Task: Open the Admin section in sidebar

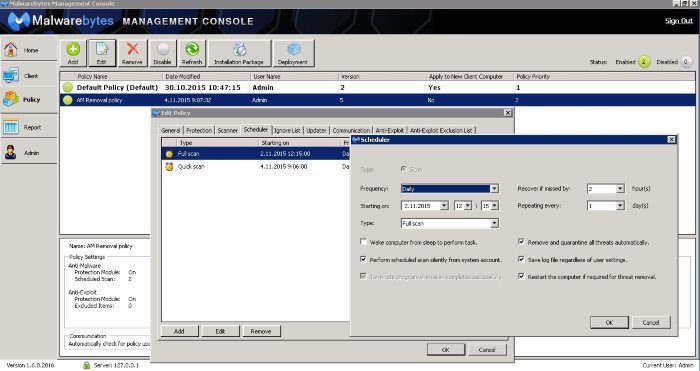Action: [29, 152]
